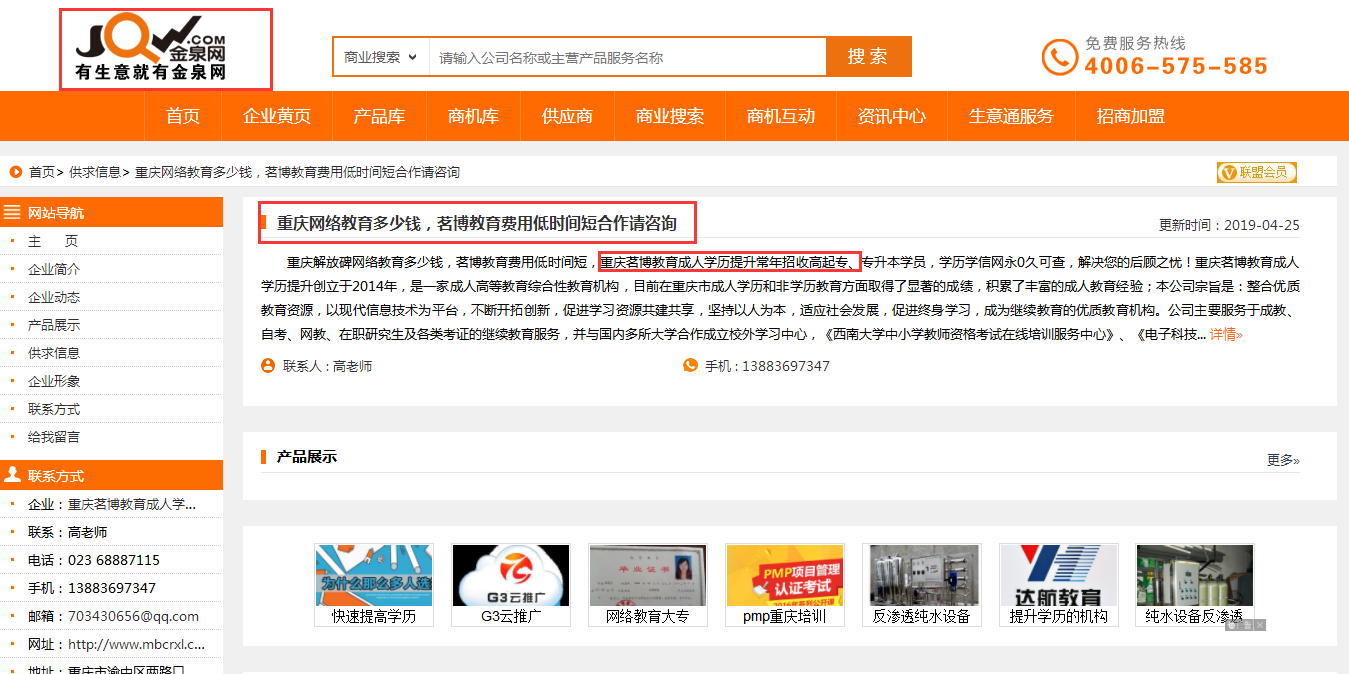Viewport: 1349px width, 674px height.
Task: Open the 产品库 navigation item
Action: (379, 116)
